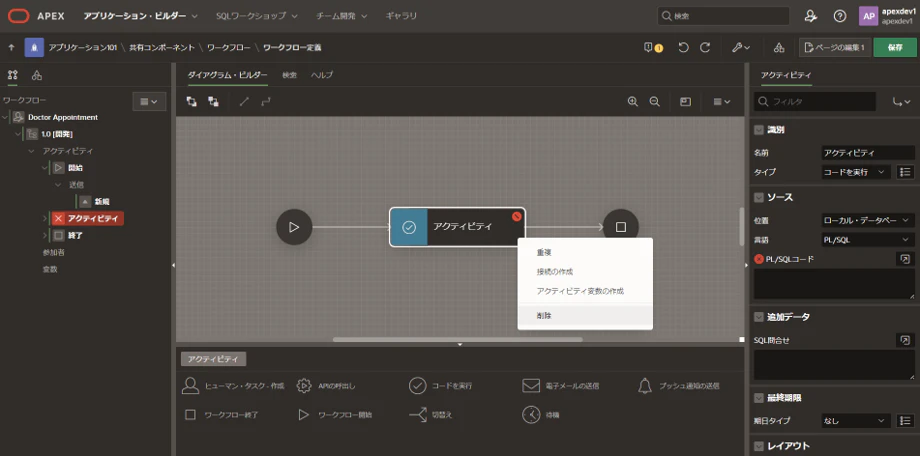Click the AP user avatar
The width and height of the screenshot is (920, 456).
click(868, 16)
